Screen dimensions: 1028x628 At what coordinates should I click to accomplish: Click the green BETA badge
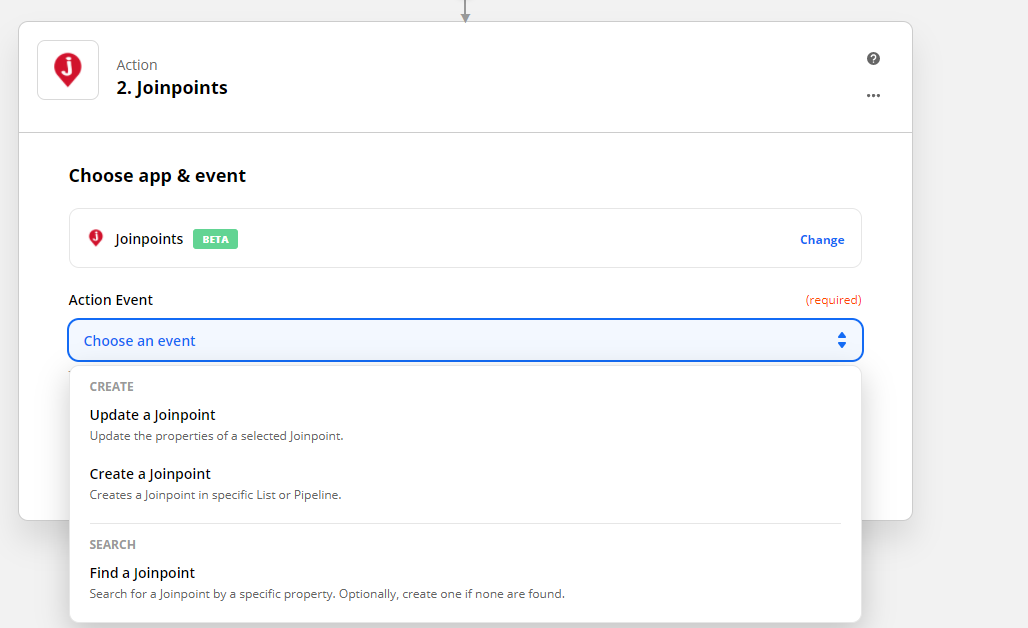(215, 239)
